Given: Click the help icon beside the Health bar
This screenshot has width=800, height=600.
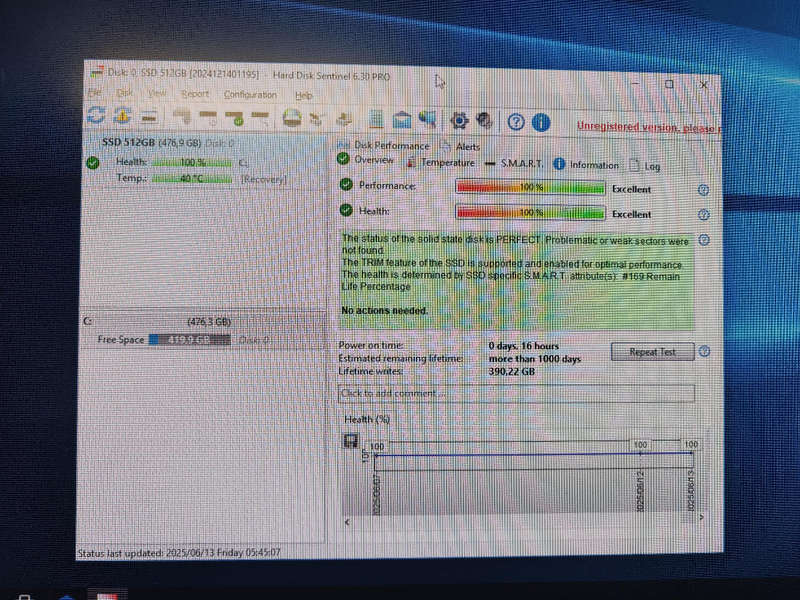Looking at the screenshot, I should click(704, 215).
